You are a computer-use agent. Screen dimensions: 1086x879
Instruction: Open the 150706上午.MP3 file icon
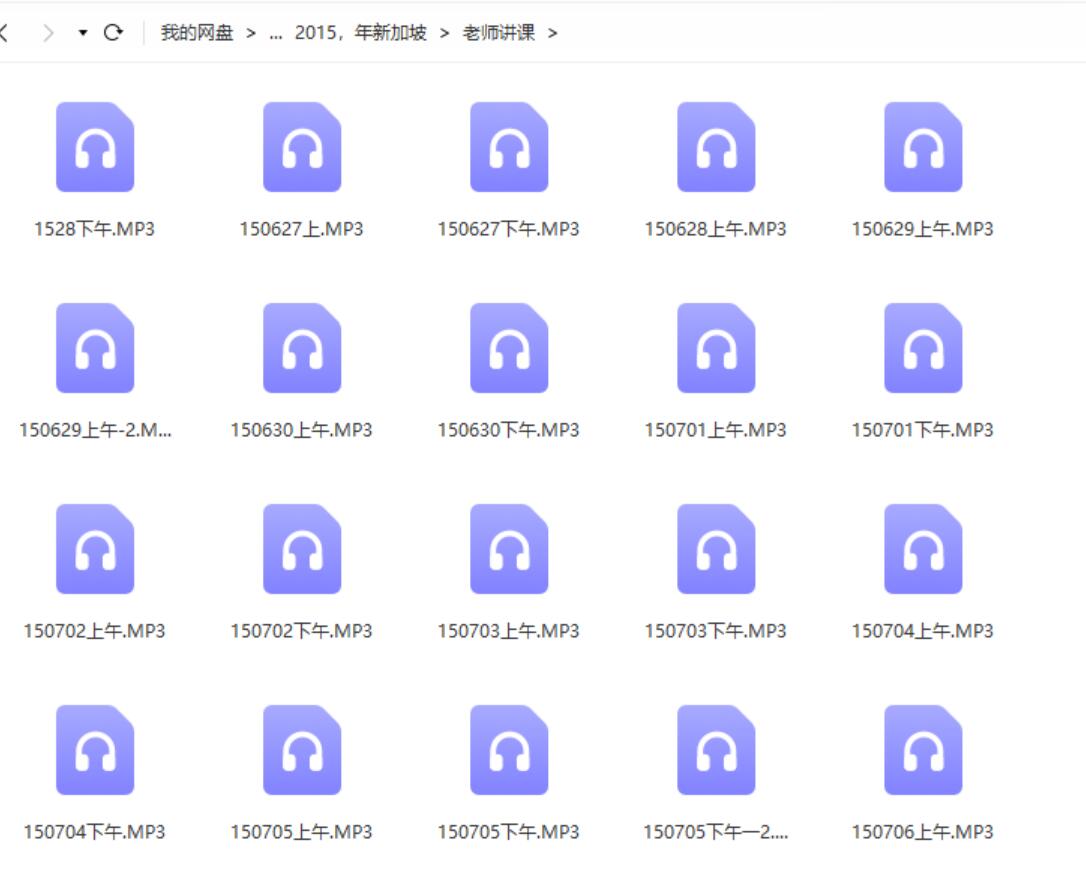coord(923,750)
